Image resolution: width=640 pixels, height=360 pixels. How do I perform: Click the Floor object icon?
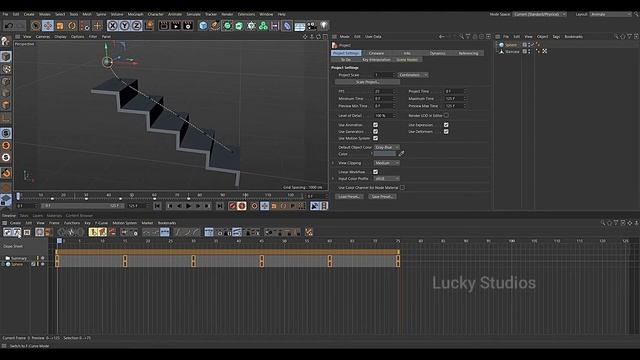[300, 26]
